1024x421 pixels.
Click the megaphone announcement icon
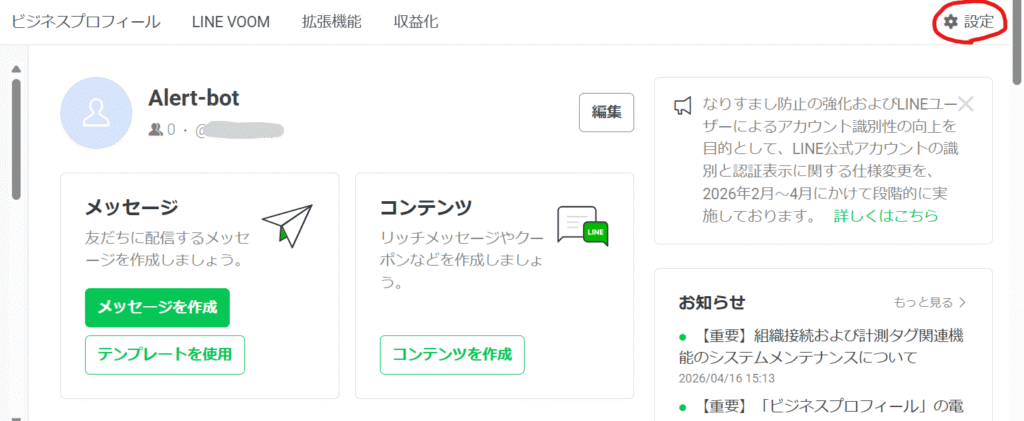(682, 106)
